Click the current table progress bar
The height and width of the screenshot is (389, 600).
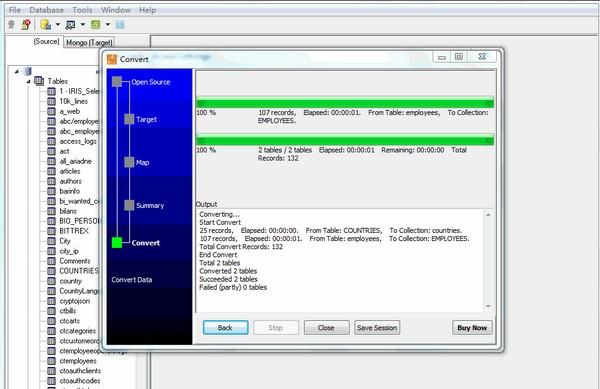click(345, 103)
